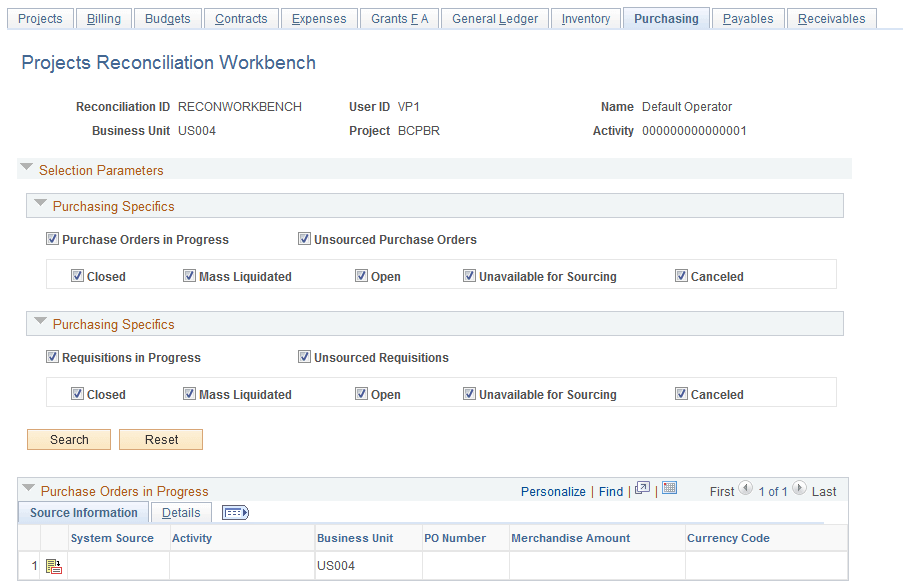The height and width of the screenshot is (586, 912).
Task: Uncheck Unavailable for Sourcing for requisitions
Action: [x=469, y=393]
